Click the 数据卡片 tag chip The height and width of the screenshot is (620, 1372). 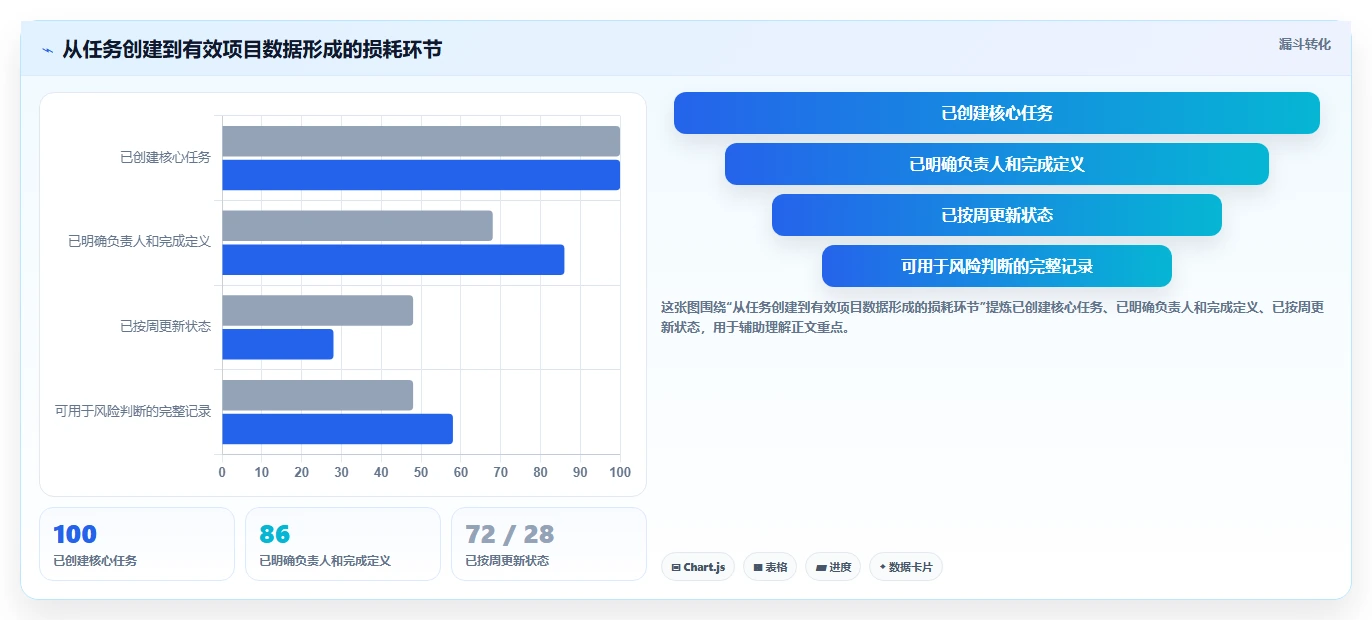(906, 567)
